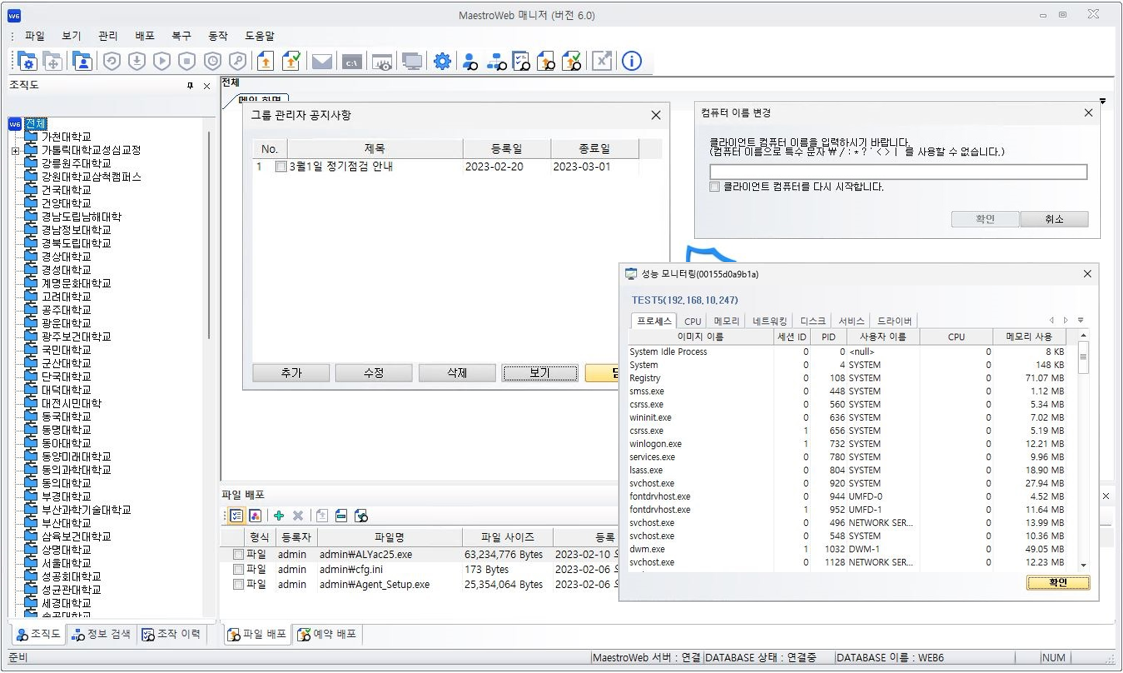Click the envelope message icon in toolbar

coord(322,61)
